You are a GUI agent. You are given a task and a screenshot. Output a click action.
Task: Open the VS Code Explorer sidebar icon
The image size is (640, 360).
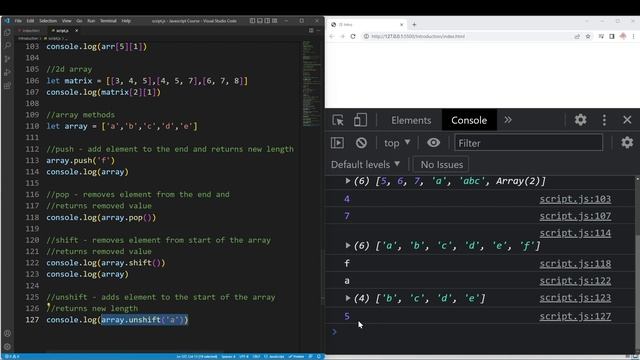pos(7,32)
